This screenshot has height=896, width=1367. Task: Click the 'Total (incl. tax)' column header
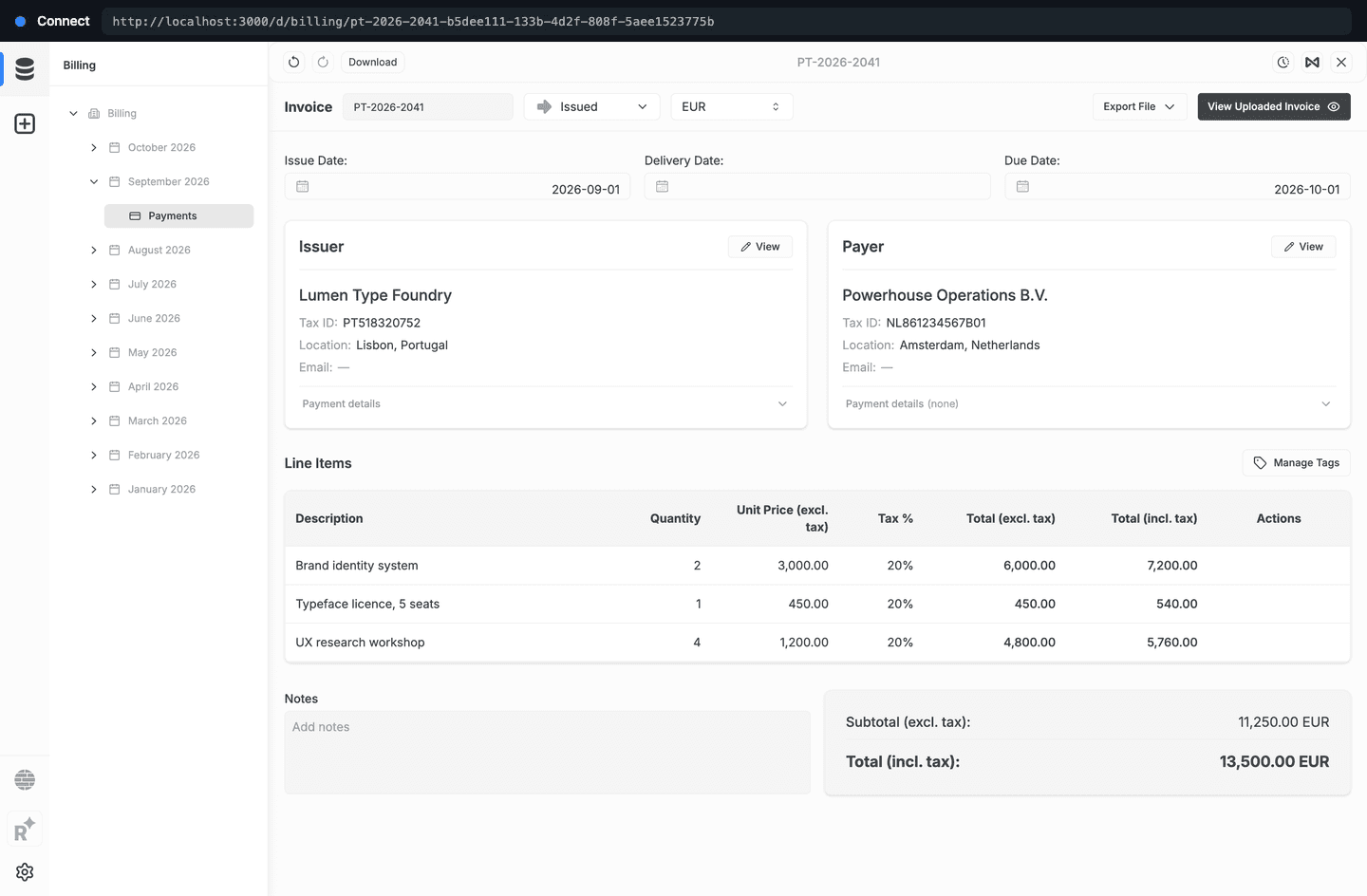(x=1154, y=518)
